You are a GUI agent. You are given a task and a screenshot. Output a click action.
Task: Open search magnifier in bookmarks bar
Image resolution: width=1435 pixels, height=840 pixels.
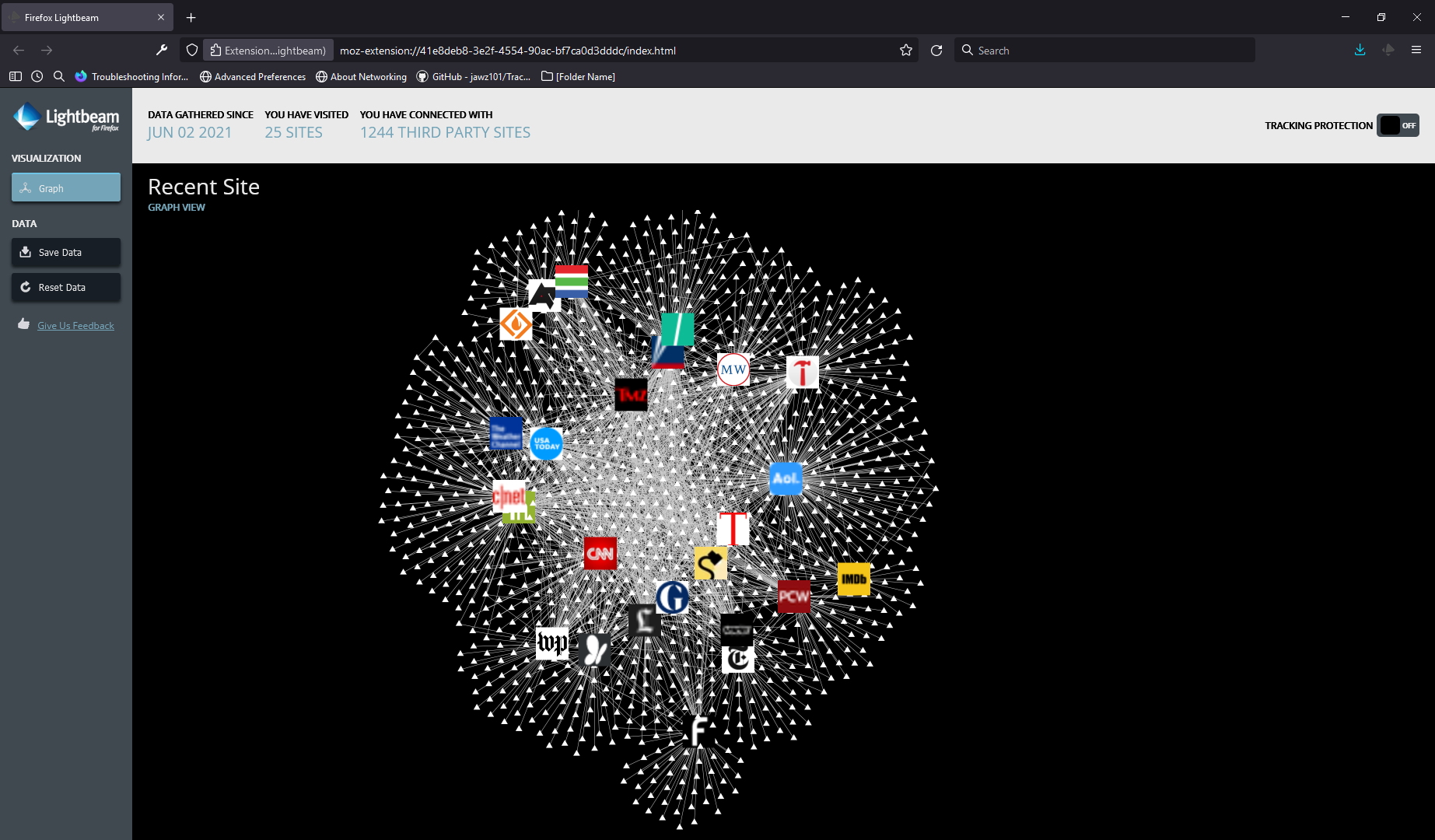coord(58,76)
